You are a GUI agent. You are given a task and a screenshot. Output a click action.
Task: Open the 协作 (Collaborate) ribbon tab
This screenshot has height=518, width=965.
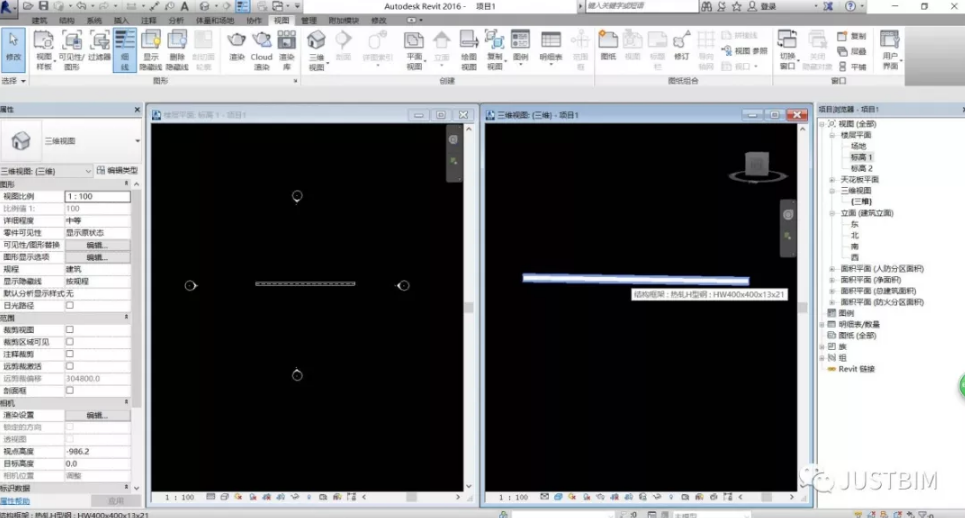[254, 20]
